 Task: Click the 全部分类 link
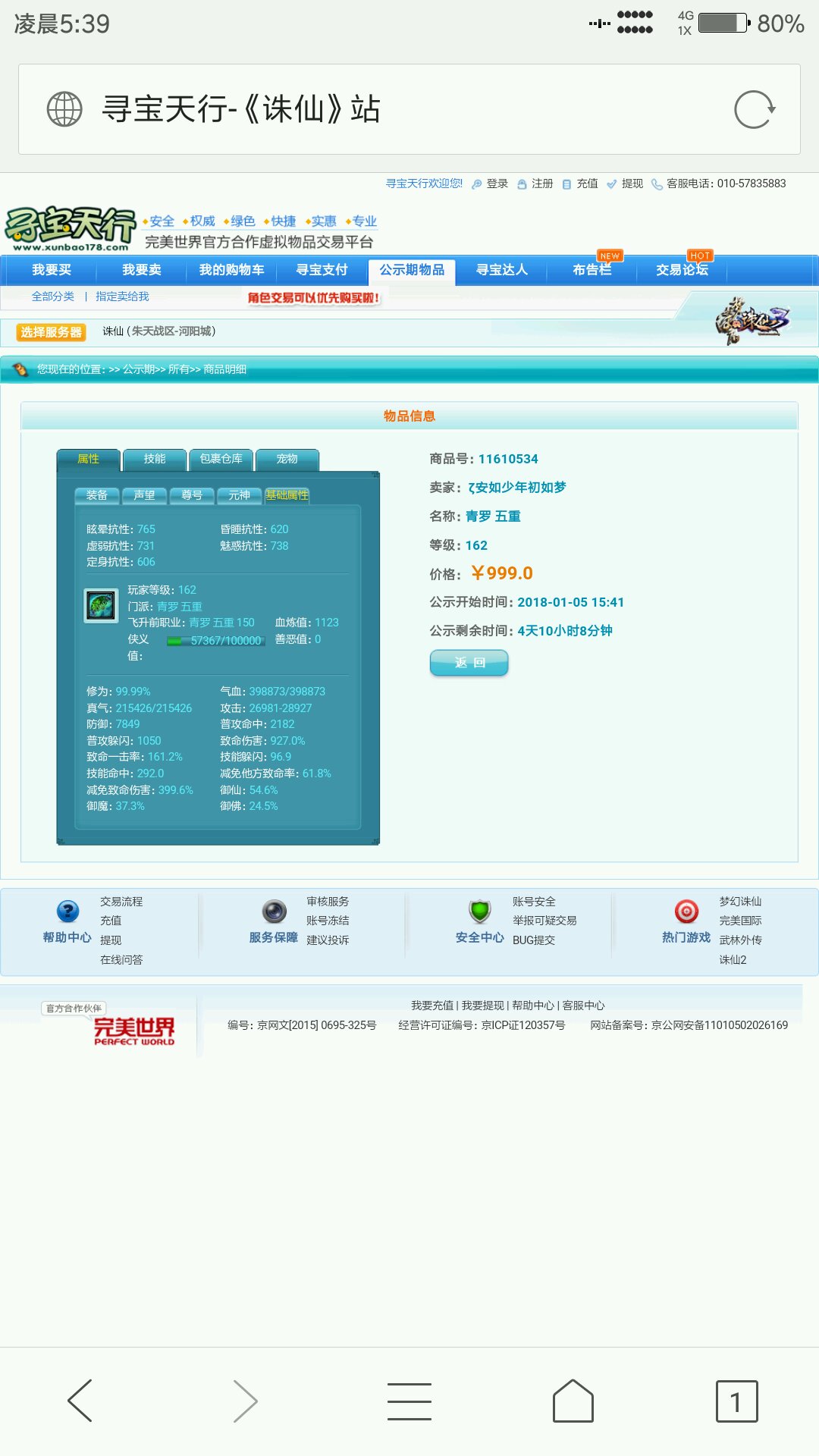(53, 297)
